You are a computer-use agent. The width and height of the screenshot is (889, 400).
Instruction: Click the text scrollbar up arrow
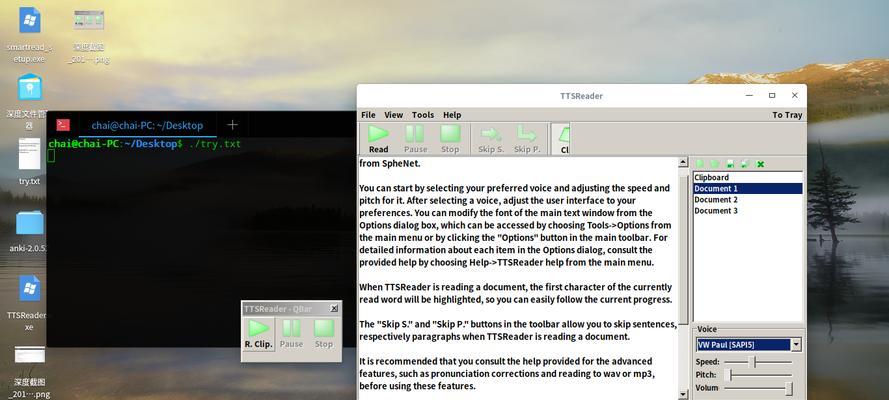point(683,163)
